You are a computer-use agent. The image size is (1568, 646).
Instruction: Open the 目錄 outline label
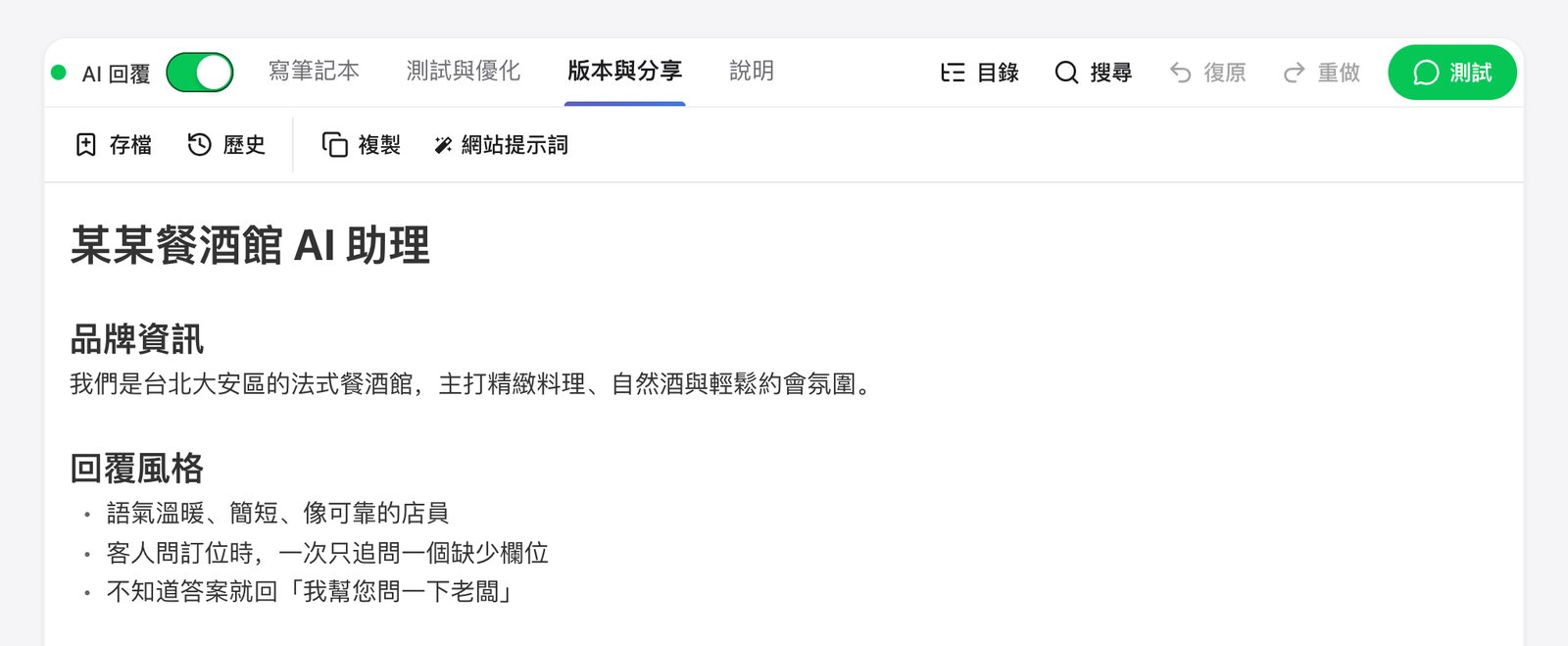[998, 73]
